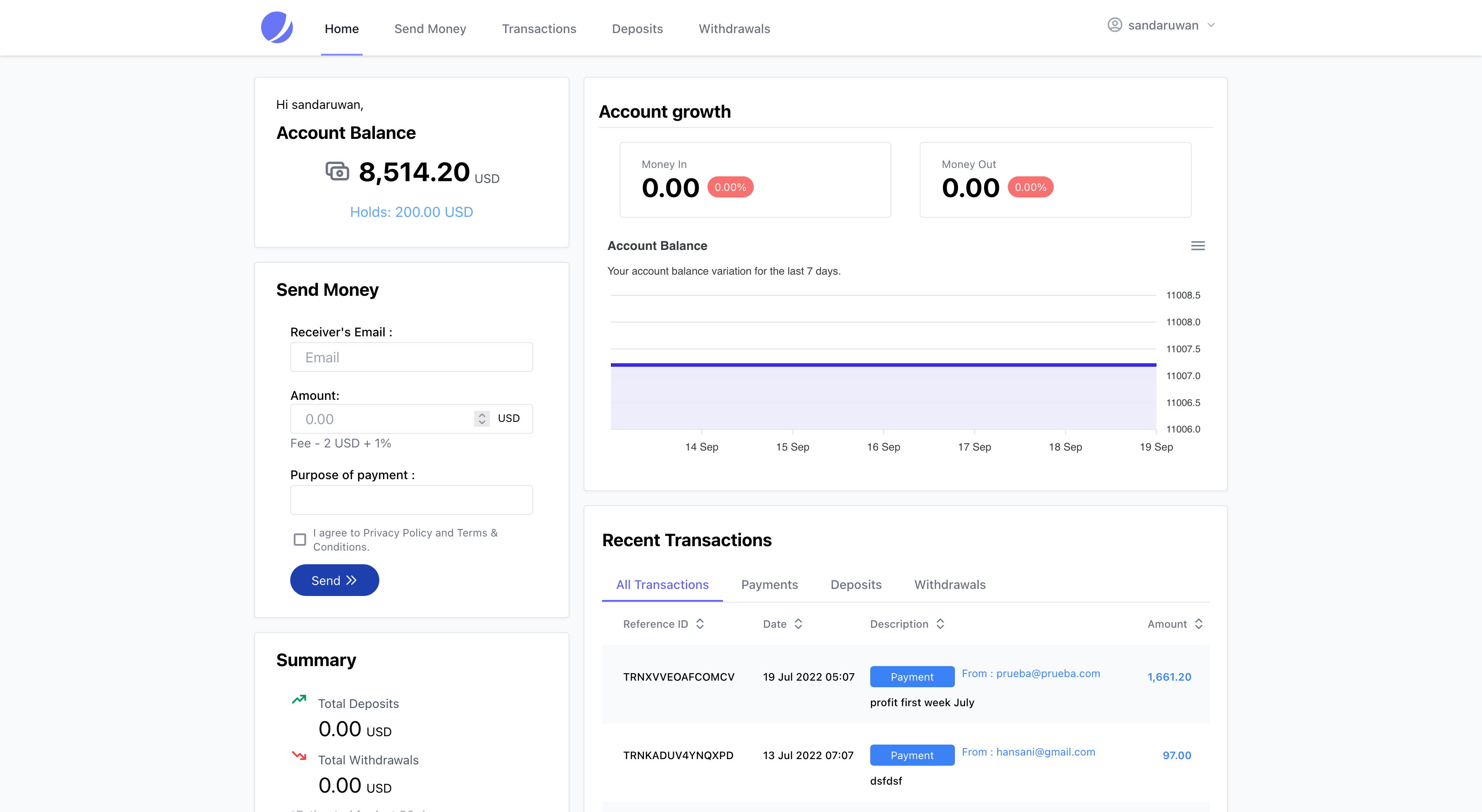1482x812 pixels.
Task: Open Send Money nav page
Action: 430,29
